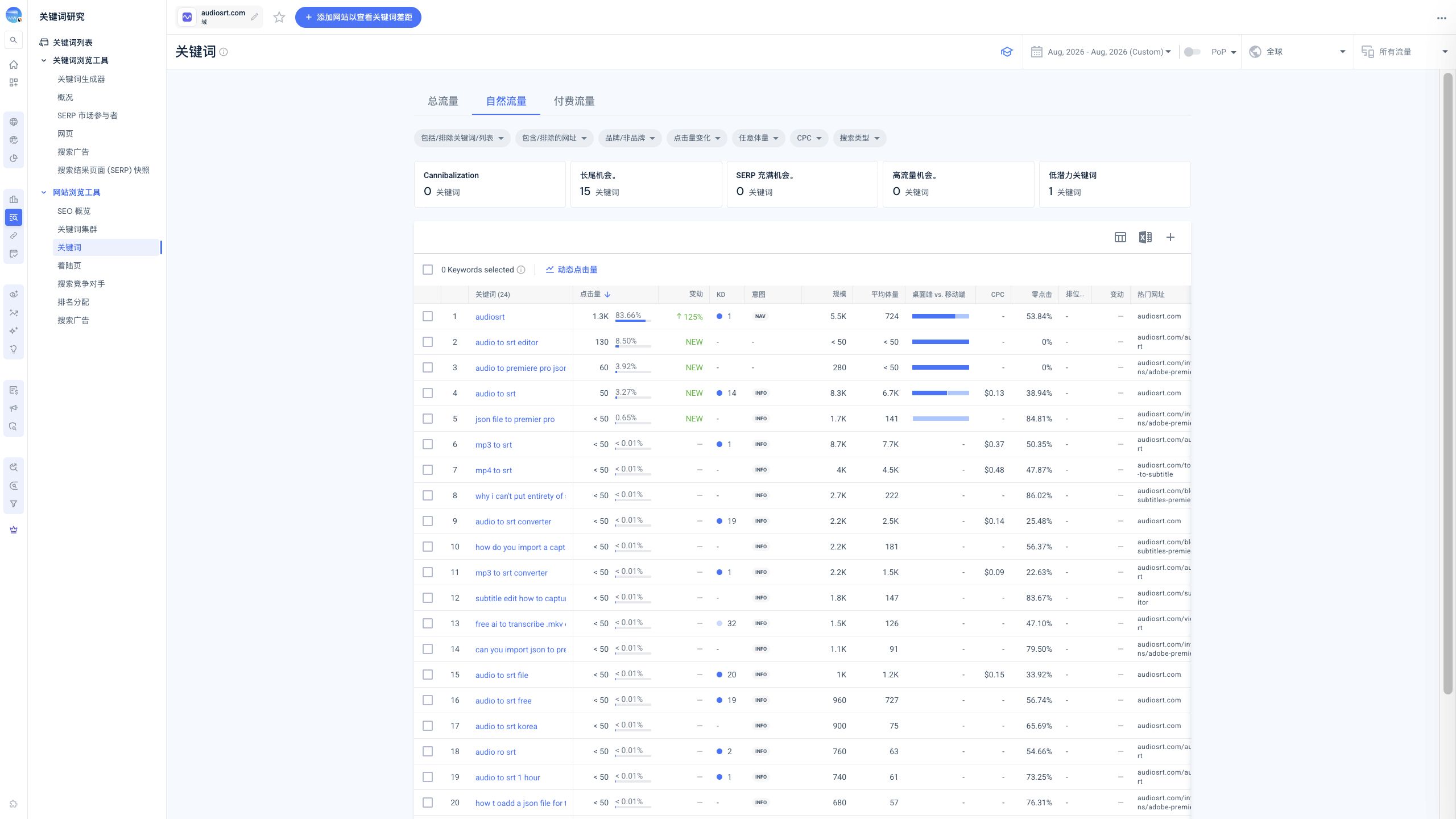1456x819 pixels.
Task: Open the table column settings icon
Action: coord(1120,237)
